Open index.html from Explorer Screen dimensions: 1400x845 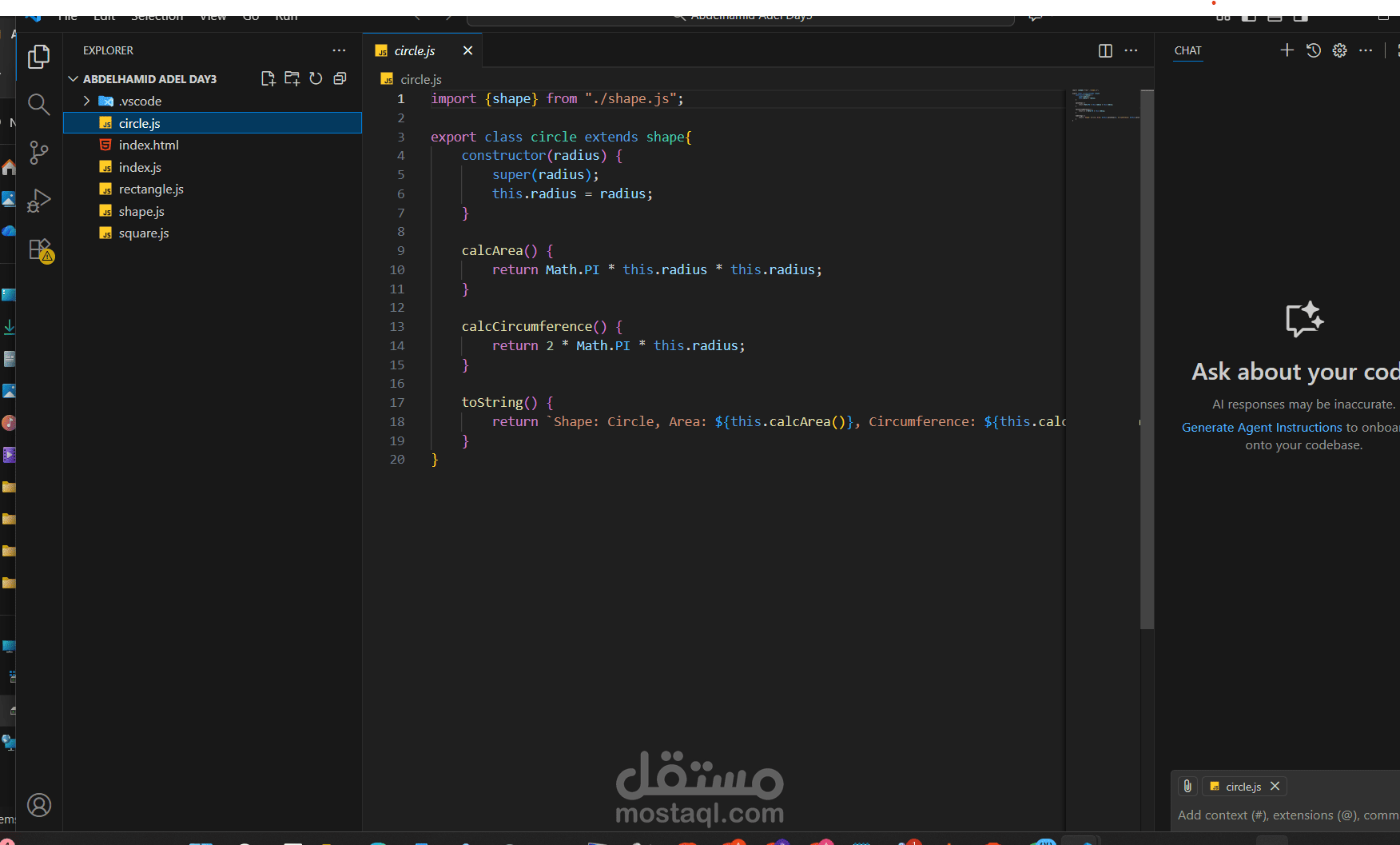pos(213,145)
